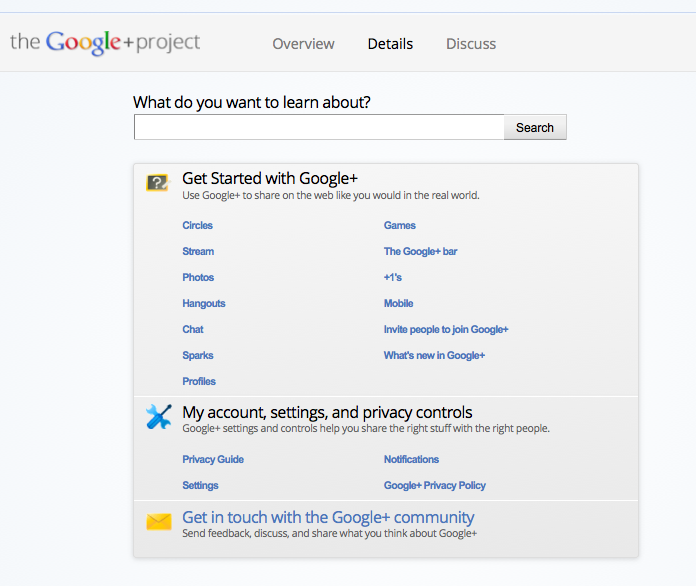Screen dimensions: 696x586
Task: Open the Mobile help link
Action: [x=399, y=304]
